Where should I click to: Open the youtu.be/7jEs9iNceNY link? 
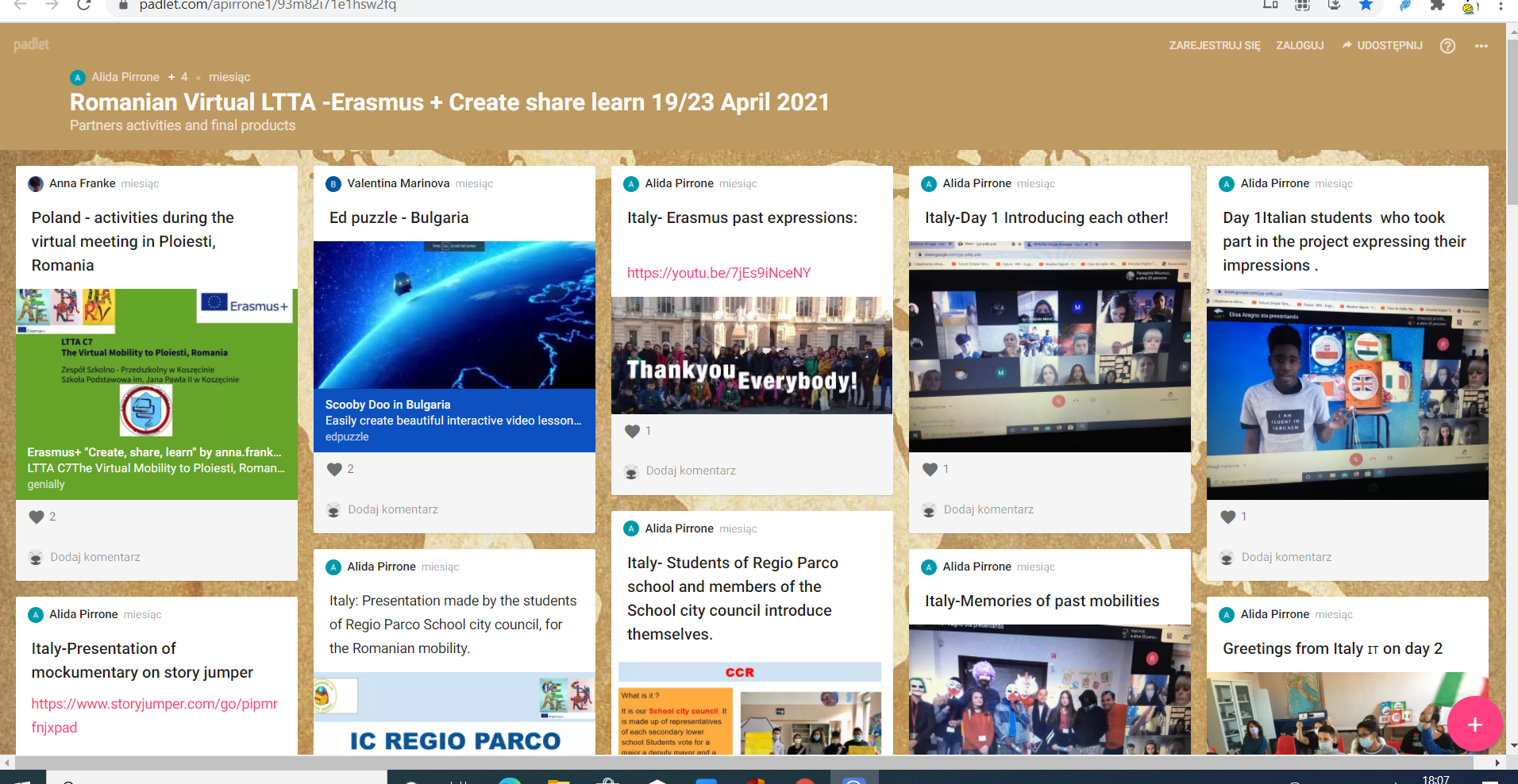tap(719, 273)
